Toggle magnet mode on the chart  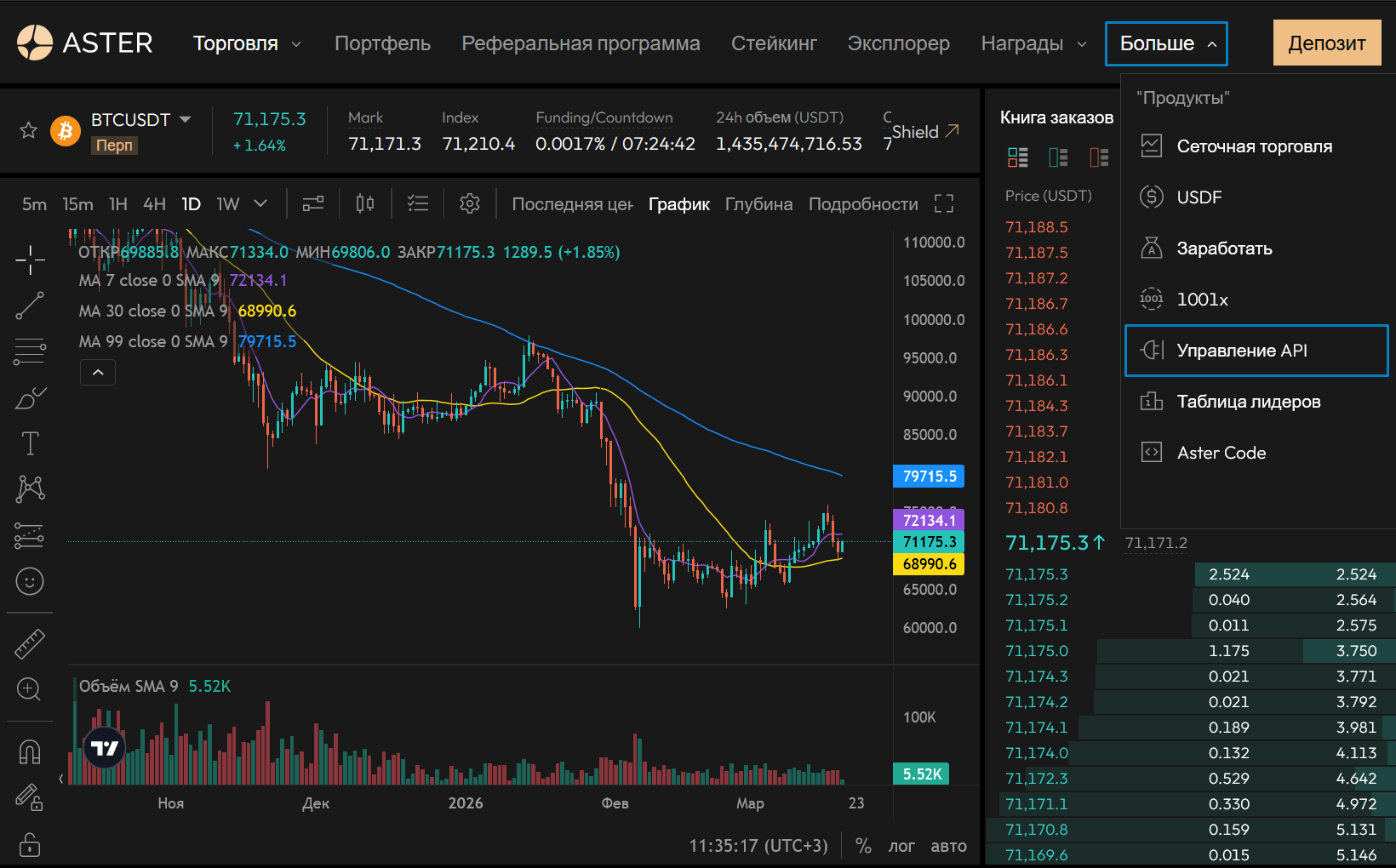pos(30,752)
